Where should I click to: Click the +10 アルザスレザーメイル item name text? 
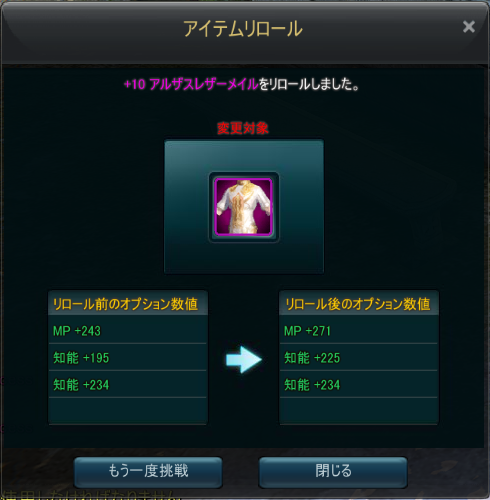pos(191,84)
